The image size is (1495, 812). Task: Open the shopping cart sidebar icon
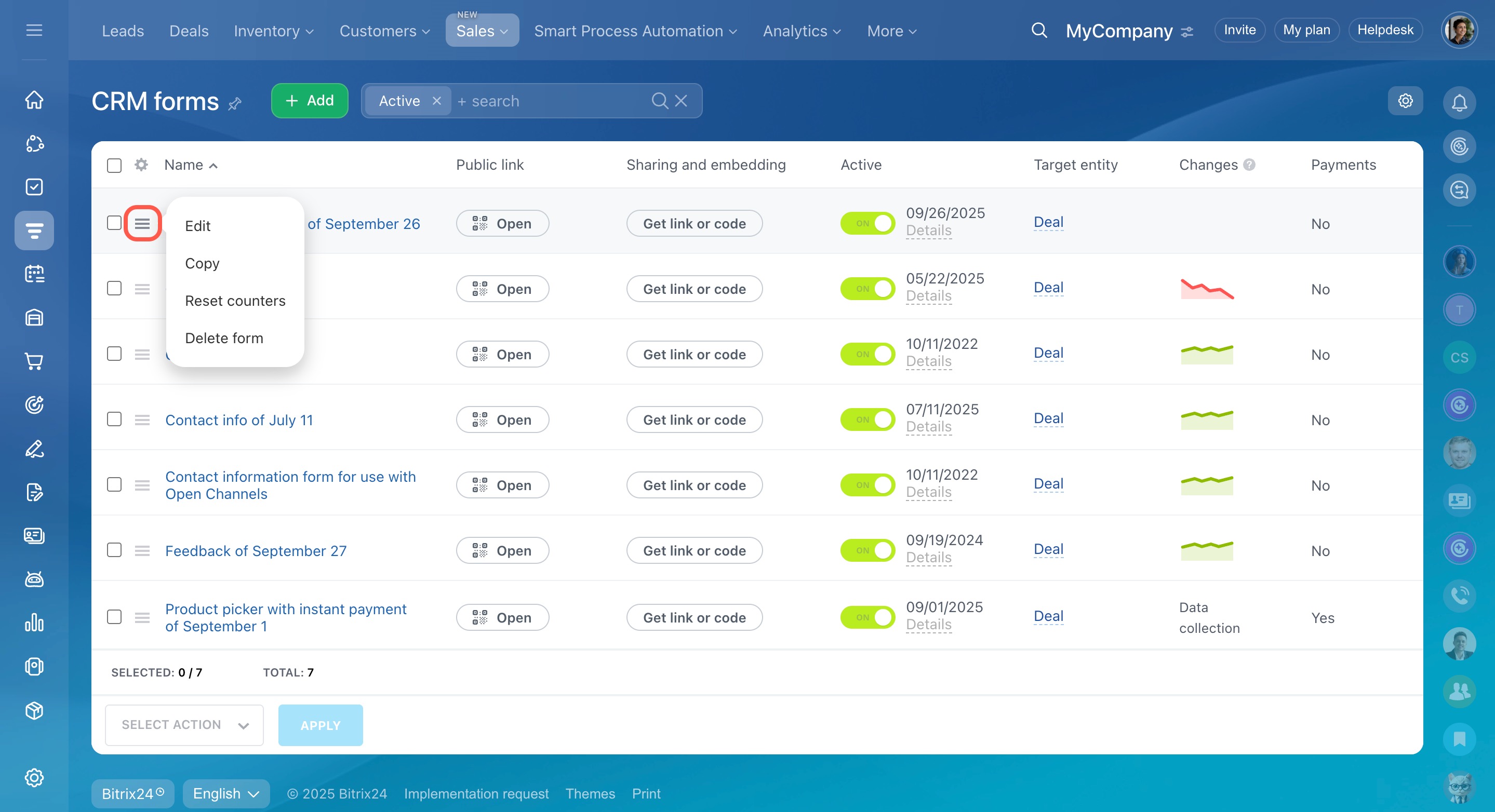[34, 361]
